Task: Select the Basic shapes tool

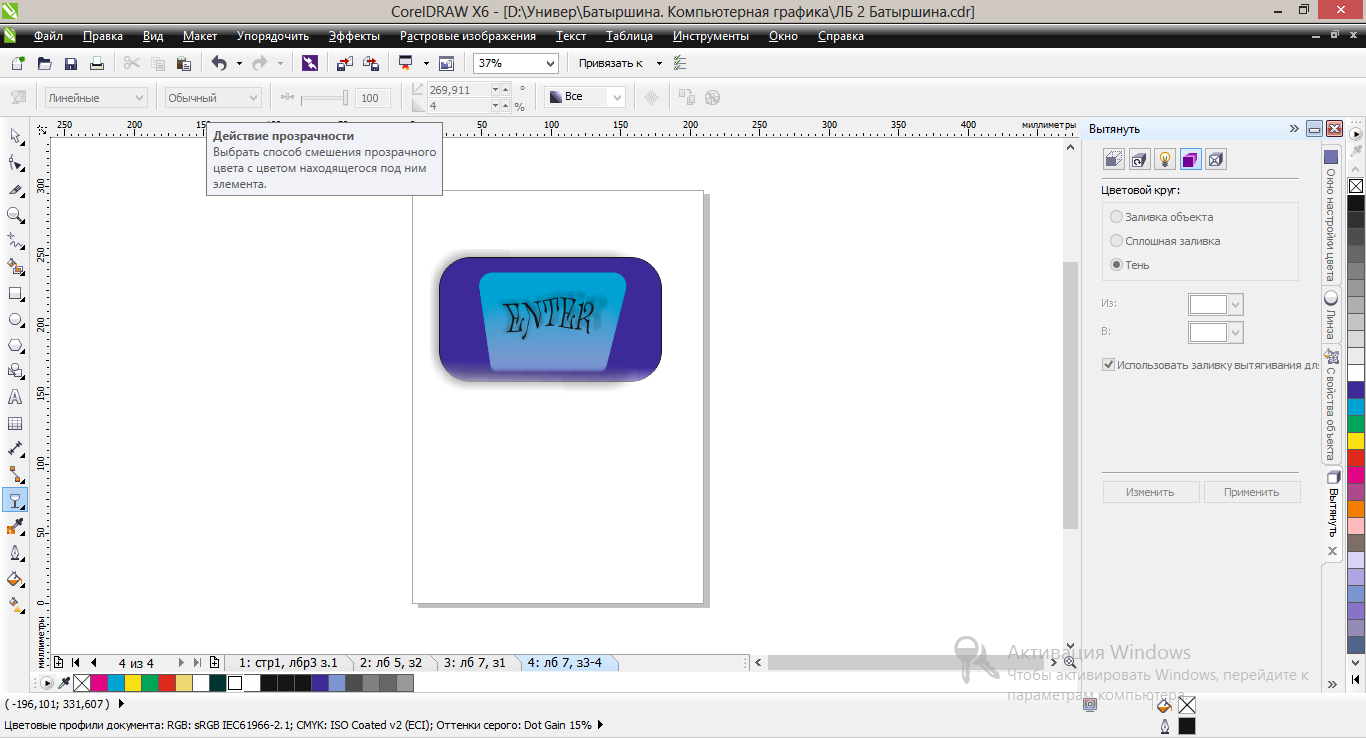Action: [x=15, y=371]
